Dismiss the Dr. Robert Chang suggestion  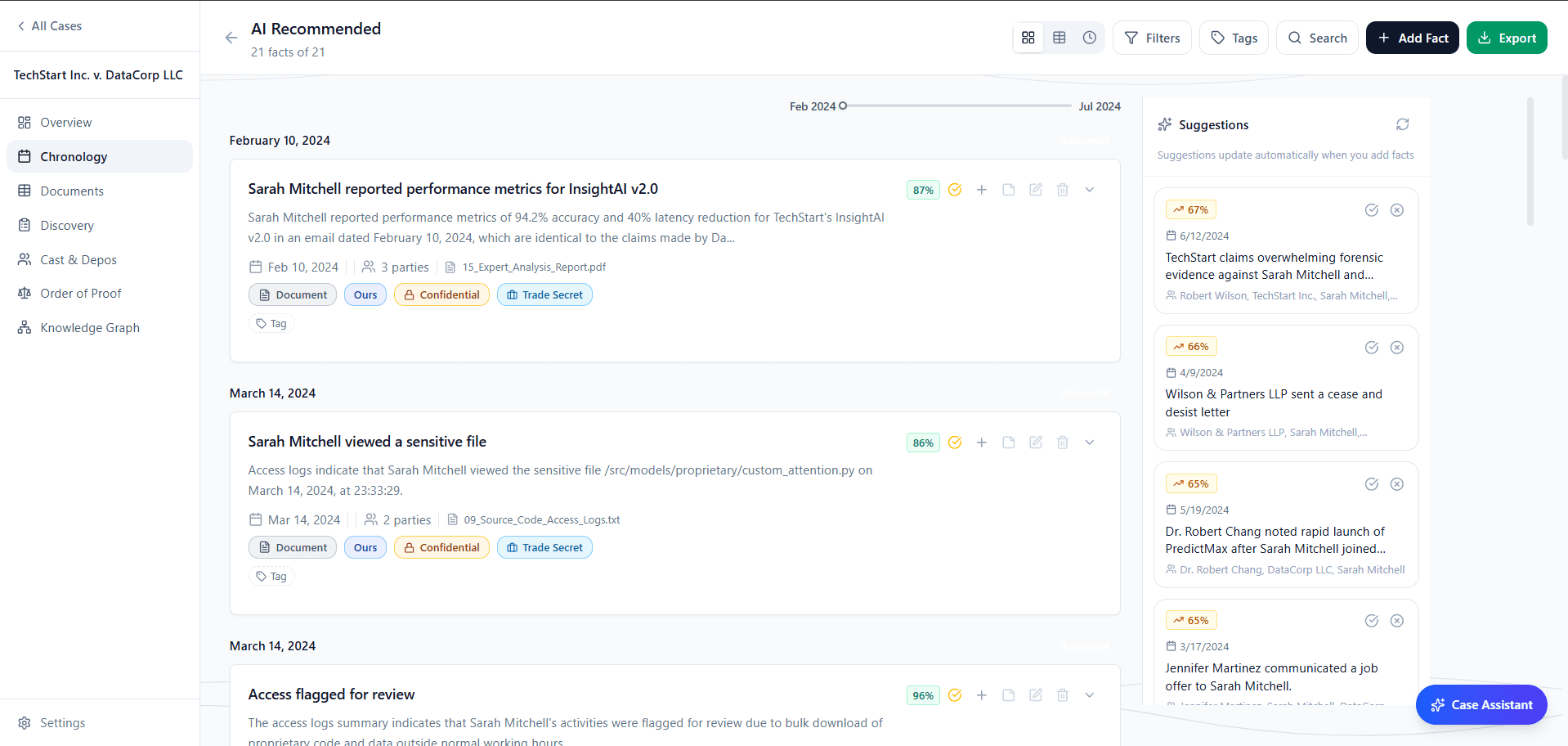pos(1396,483)
